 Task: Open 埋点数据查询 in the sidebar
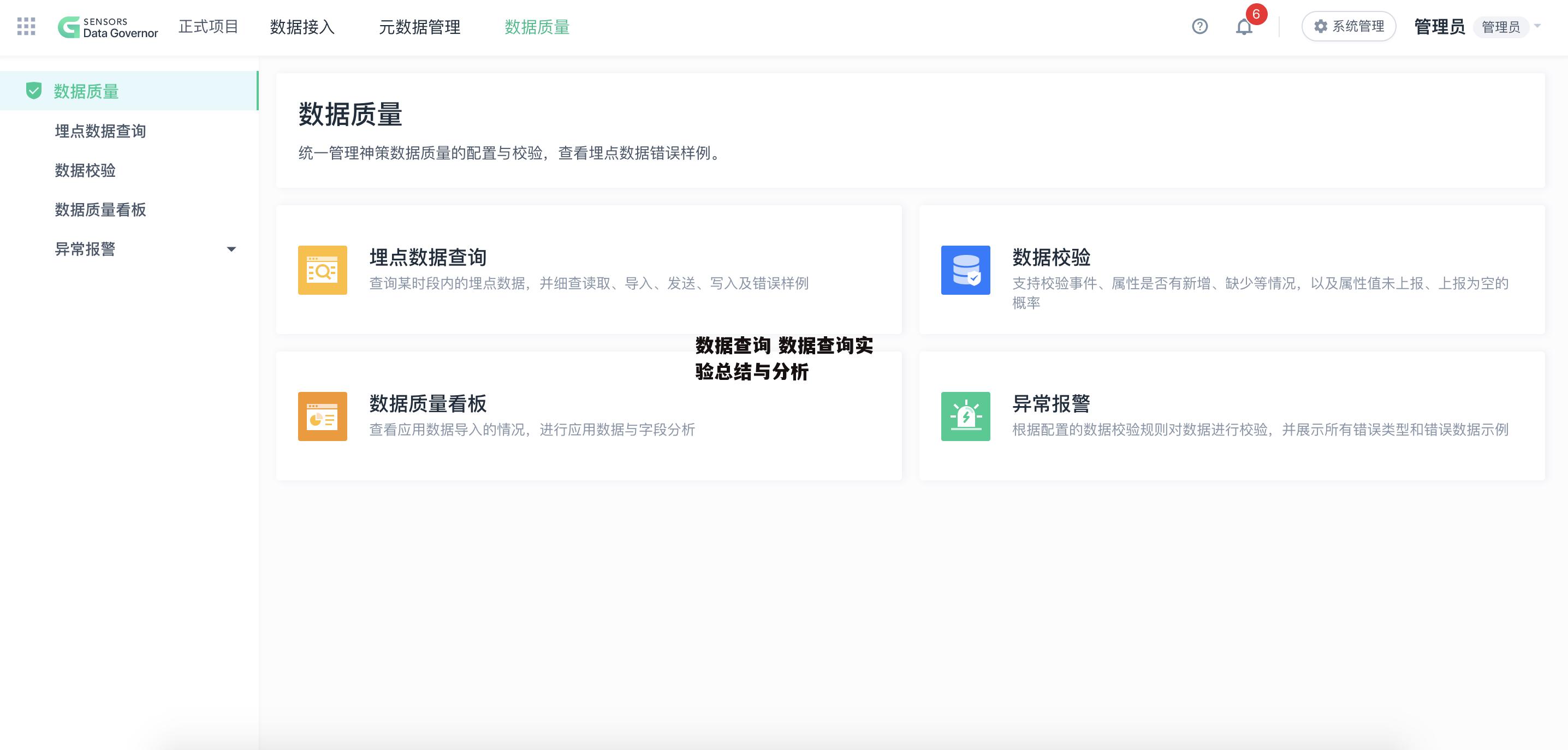click(x=100, y=131)
